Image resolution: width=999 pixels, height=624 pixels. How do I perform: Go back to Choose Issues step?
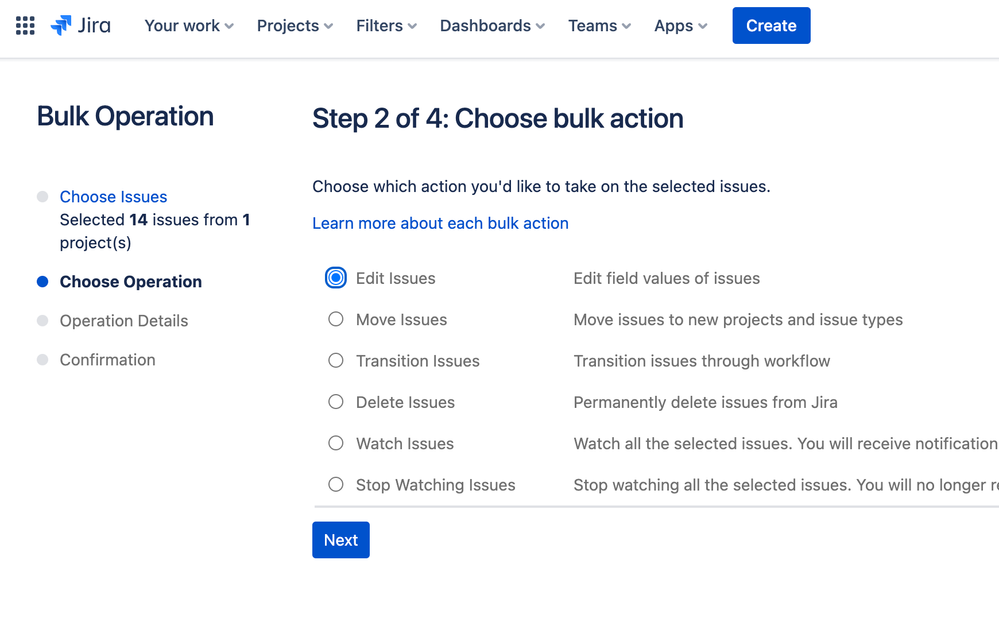[113, 196]
